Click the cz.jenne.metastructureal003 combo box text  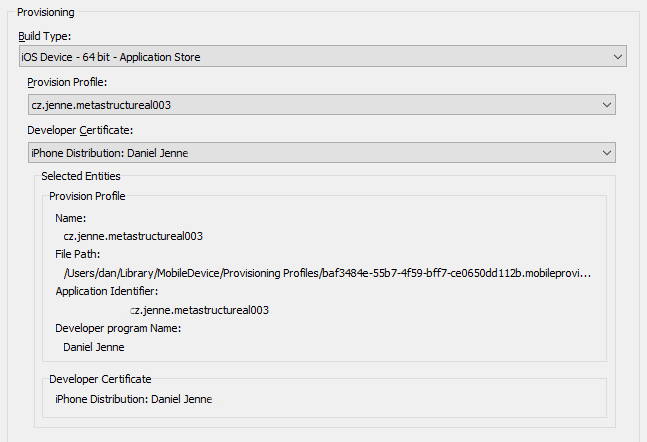tap(101, 105)
